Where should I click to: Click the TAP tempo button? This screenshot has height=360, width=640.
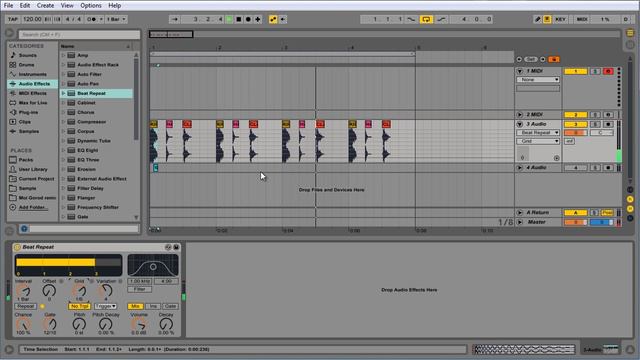(x=13, y=19)
